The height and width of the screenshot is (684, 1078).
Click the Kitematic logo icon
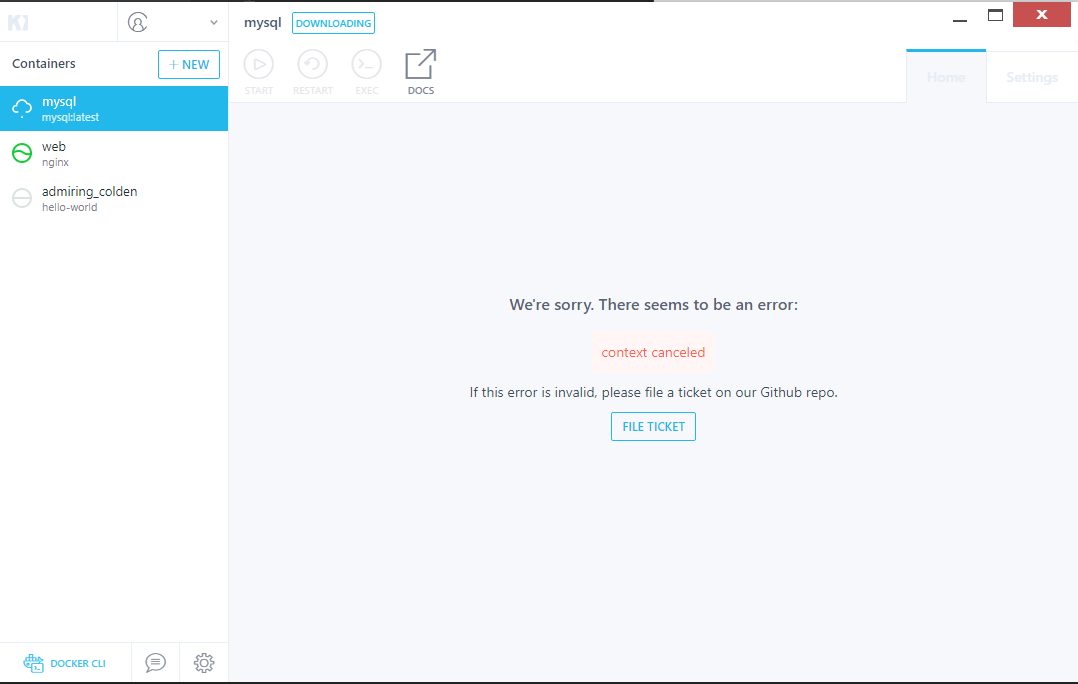(18, 23)
